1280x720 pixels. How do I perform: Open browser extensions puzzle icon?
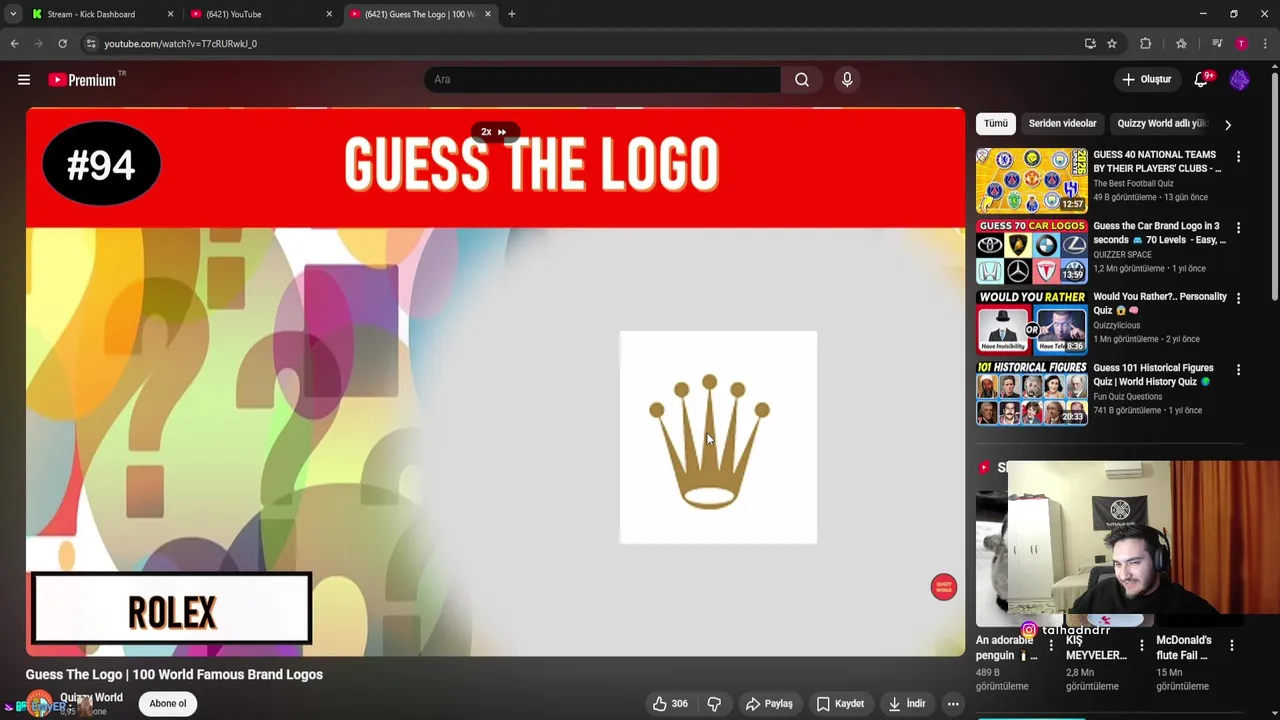pos(1145,43)
